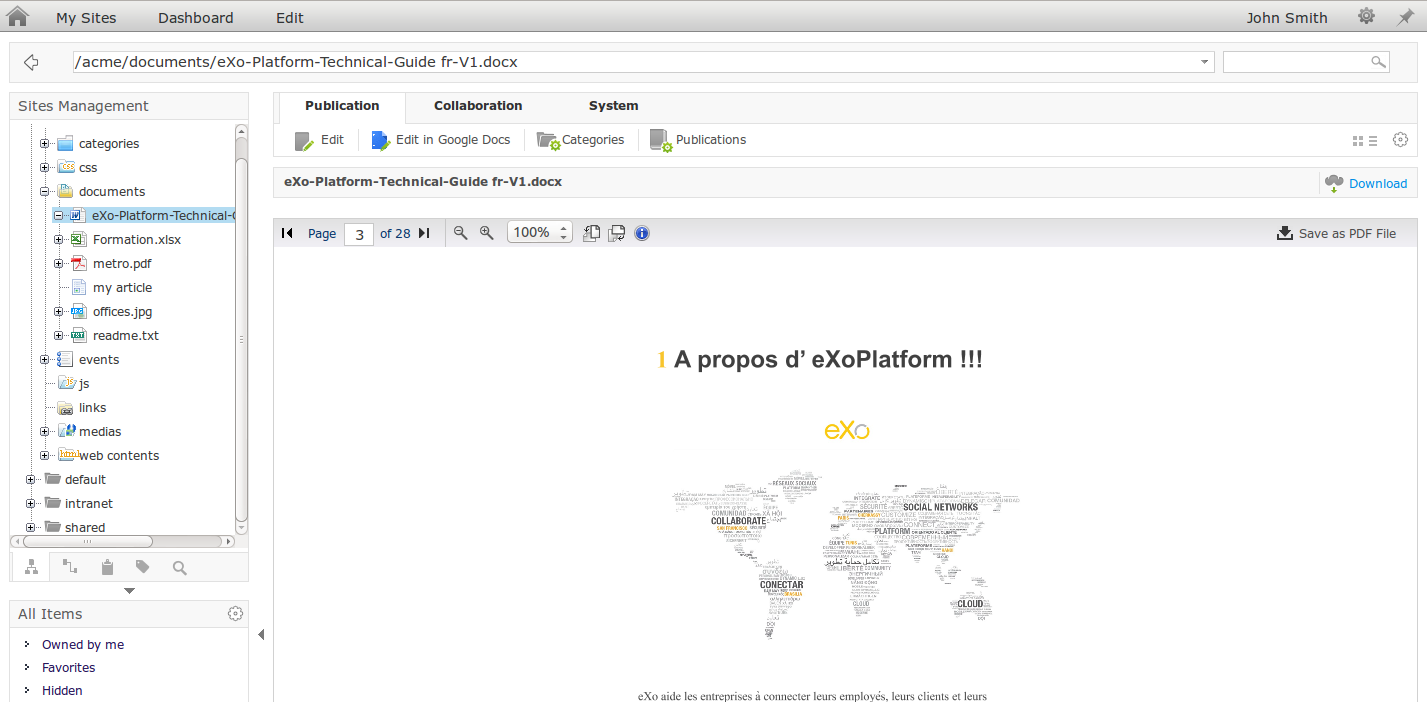
Task: Rotate the page counterclockwise
Action: point(592,233)
